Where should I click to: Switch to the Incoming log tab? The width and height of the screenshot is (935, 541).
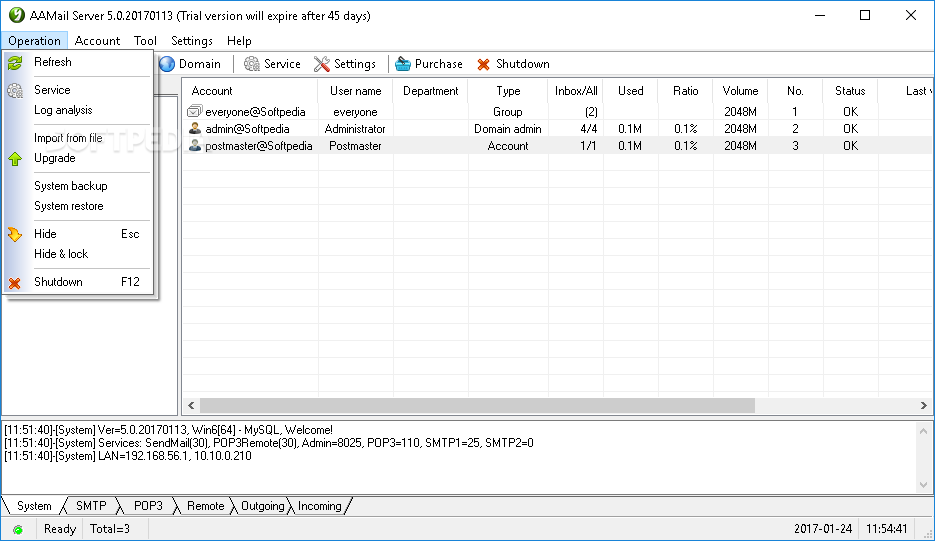[320, 506]
